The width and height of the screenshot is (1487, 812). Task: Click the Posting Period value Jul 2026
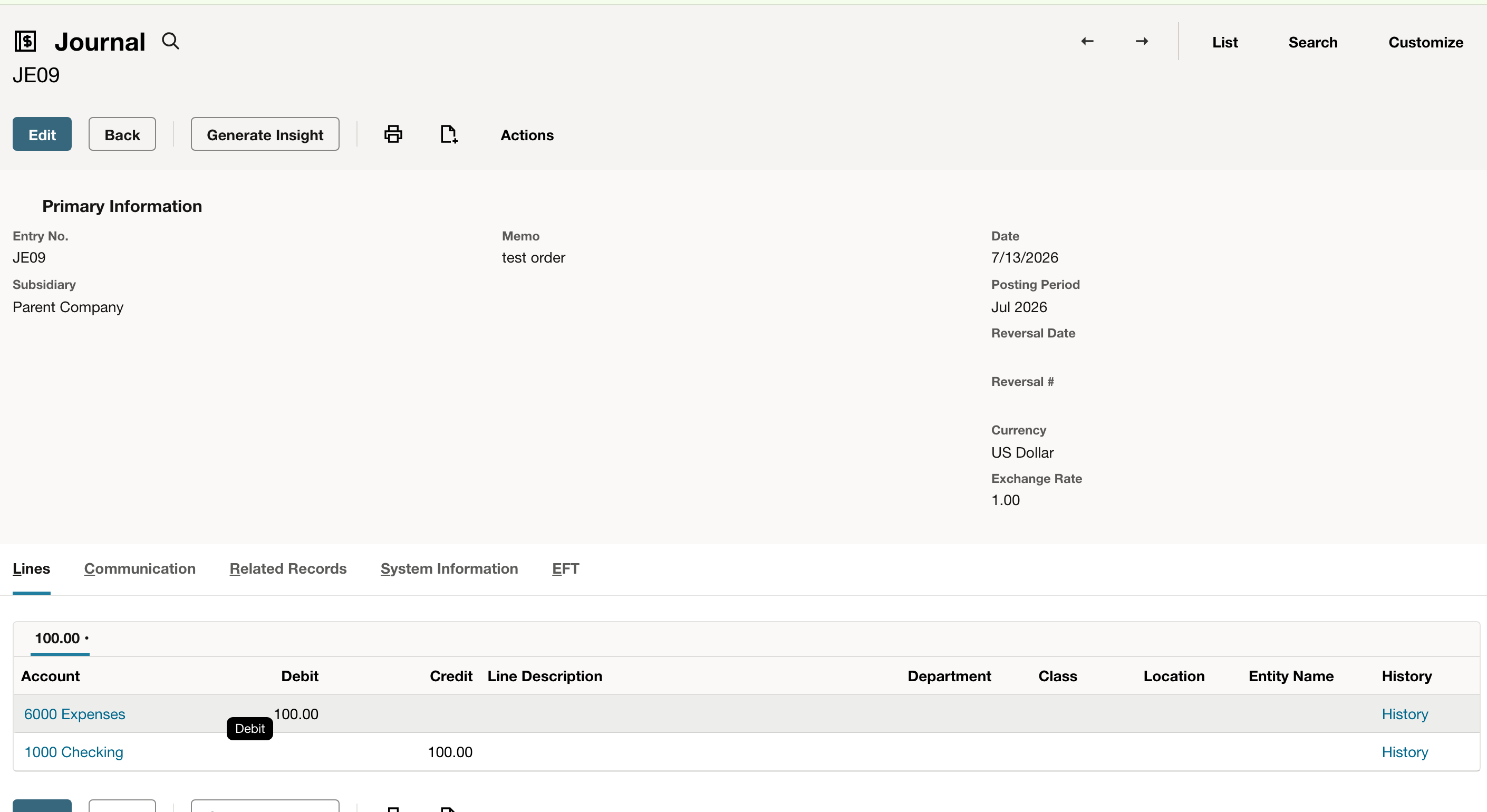(x=1018, y=307)
